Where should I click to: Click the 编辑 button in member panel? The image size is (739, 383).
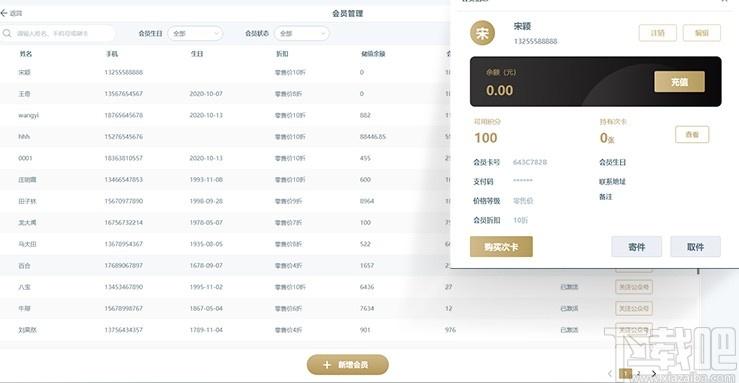(x=702, y=33)
